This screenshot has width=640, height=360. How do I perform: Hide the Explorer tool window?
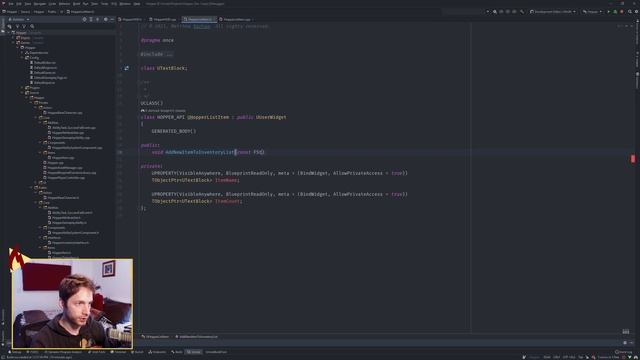tap(112, 19)
